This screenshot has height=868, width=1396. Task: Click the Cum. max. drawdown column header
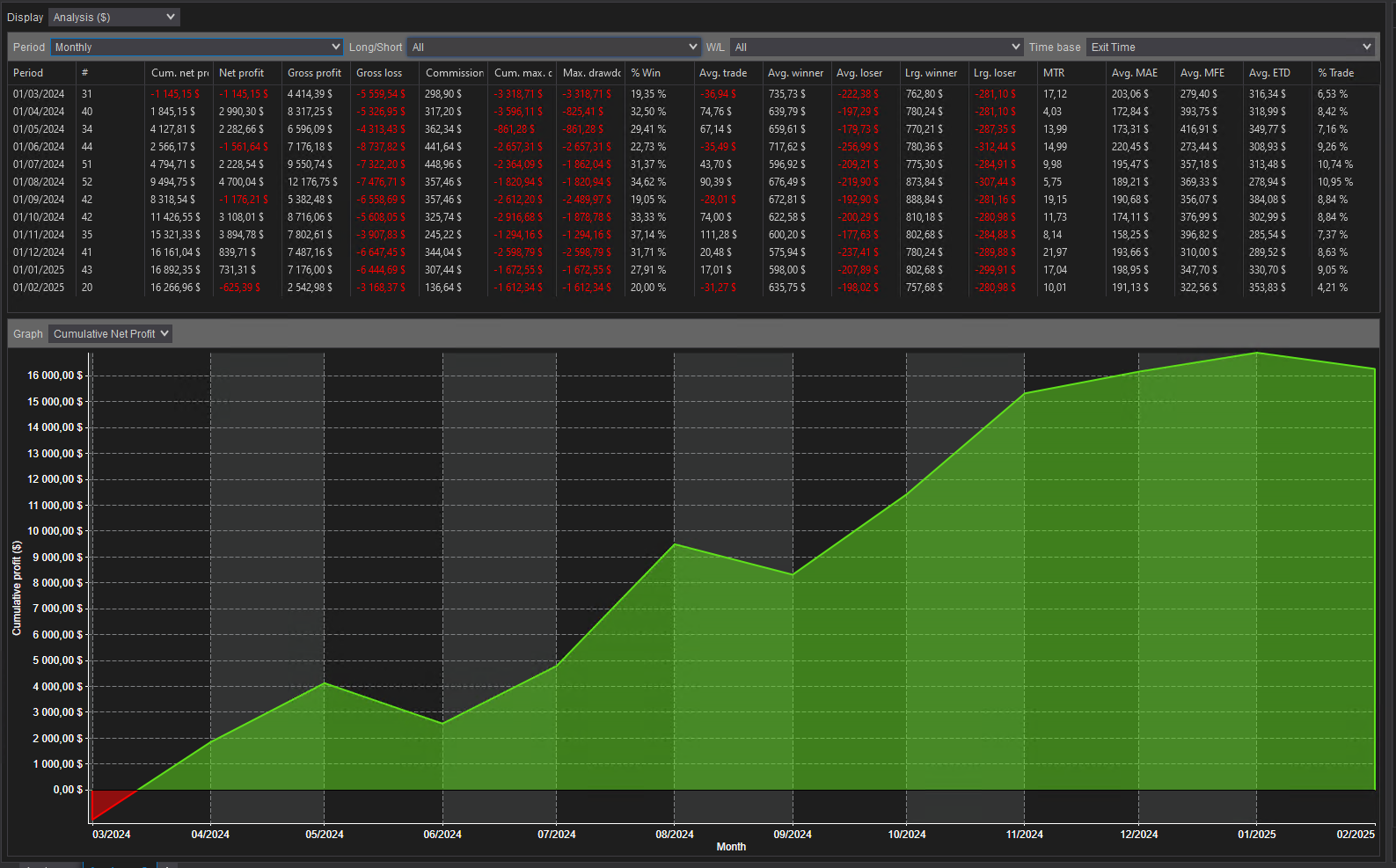pos(523,73)
